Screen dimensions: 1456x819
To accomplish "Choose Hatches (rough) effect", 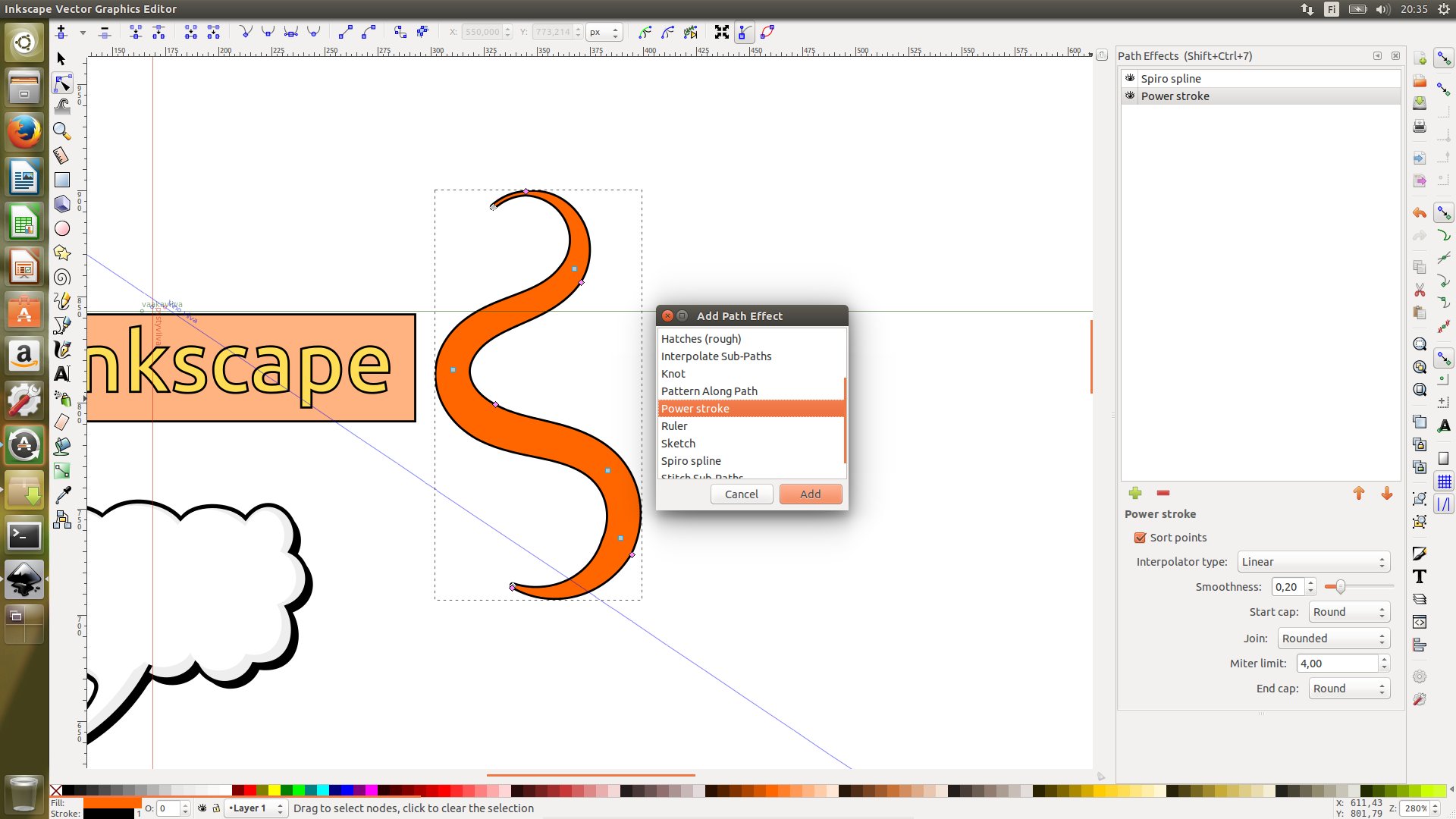I will (751, 339).
